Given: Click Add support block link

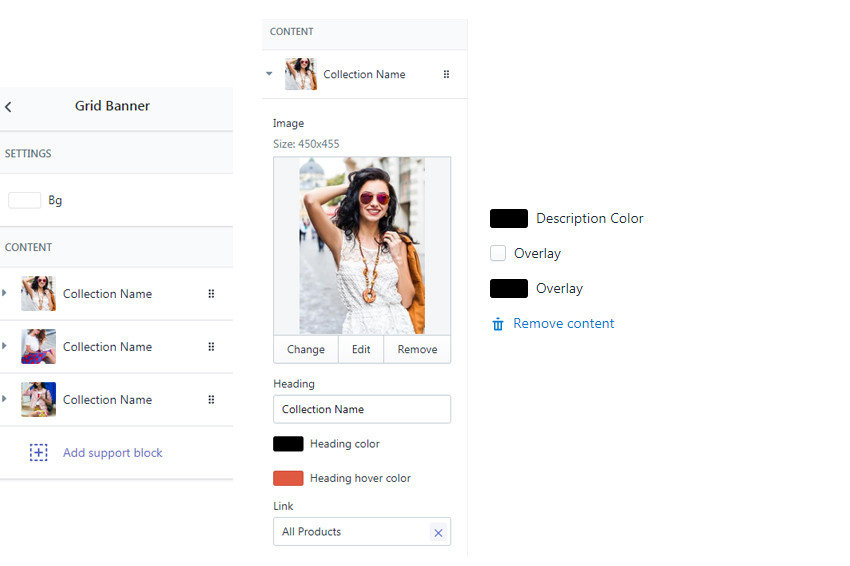Looking at the screenshot, I should click(x=112, y=453).
